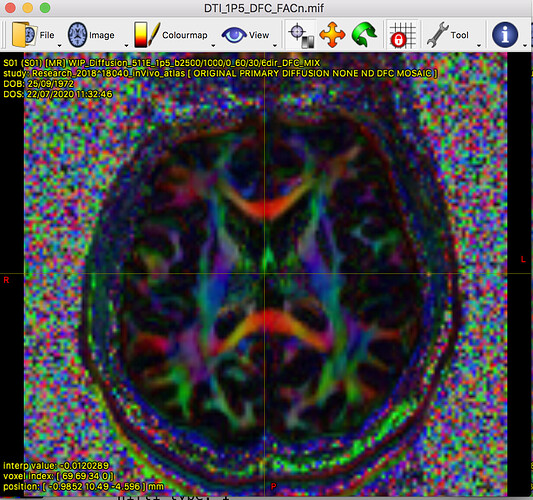Open the Colourmap menu label
533x500 pixels.
pos(185,35)
